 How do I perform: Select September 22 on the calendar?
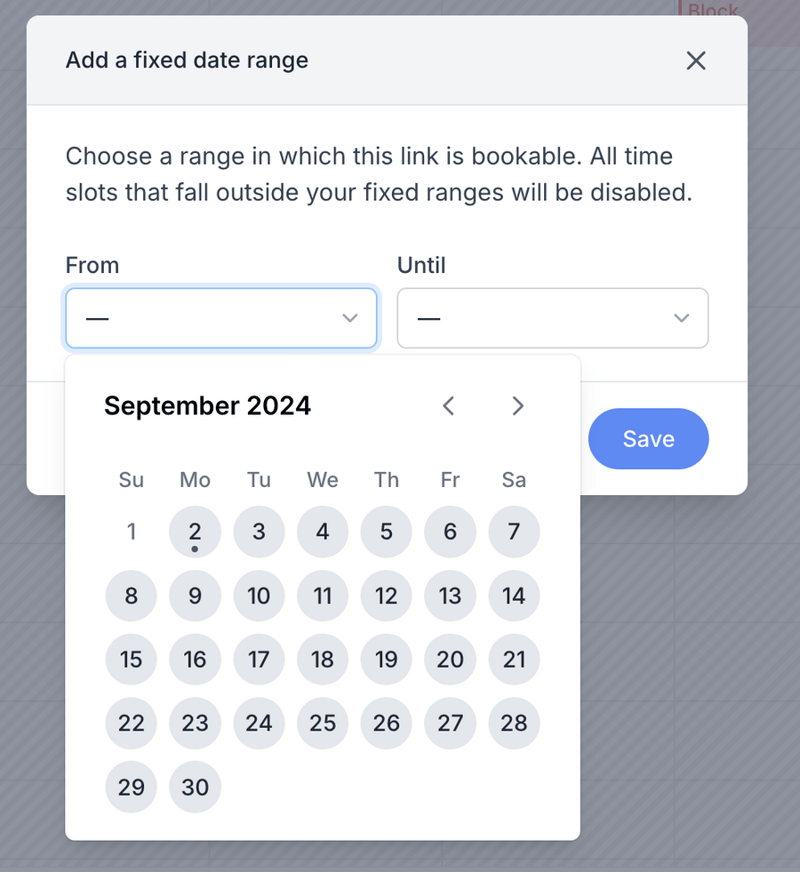point(131,723)
